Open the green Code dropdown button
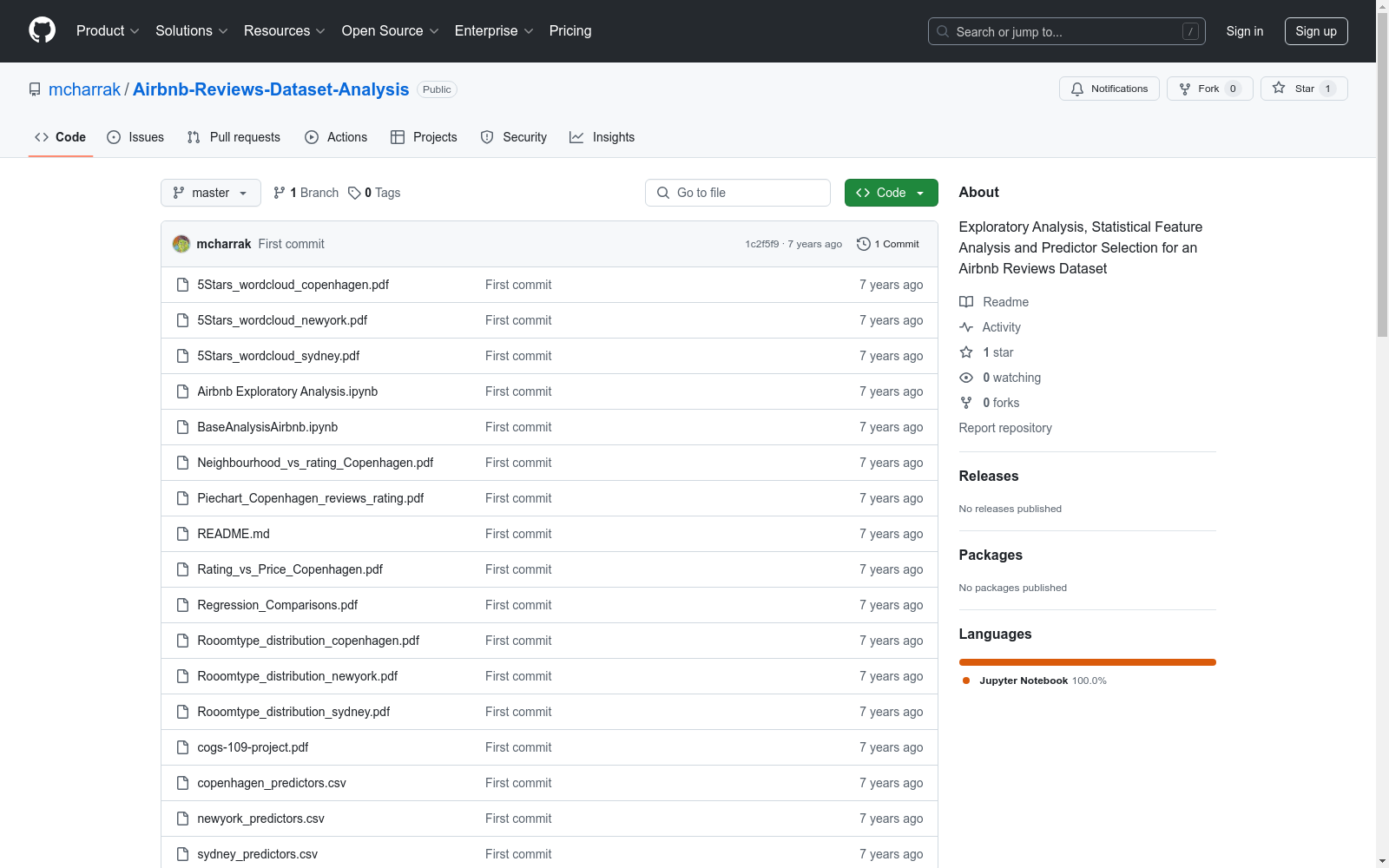This screenshot has width=1389, height=868. point(891,193)
